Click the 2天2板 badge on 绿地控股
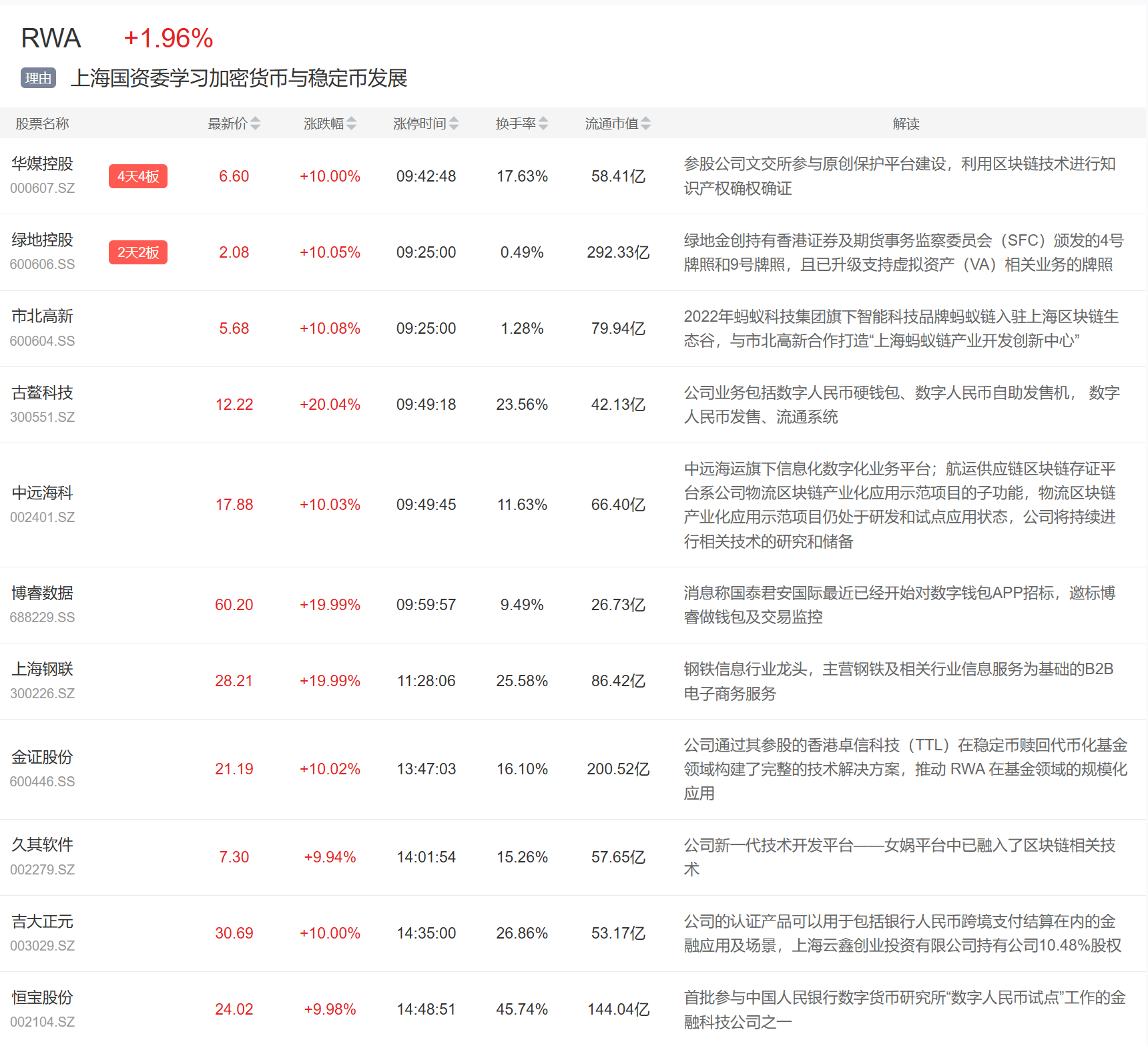The width and height of the screenshot is (1148, 1046). 138,252
